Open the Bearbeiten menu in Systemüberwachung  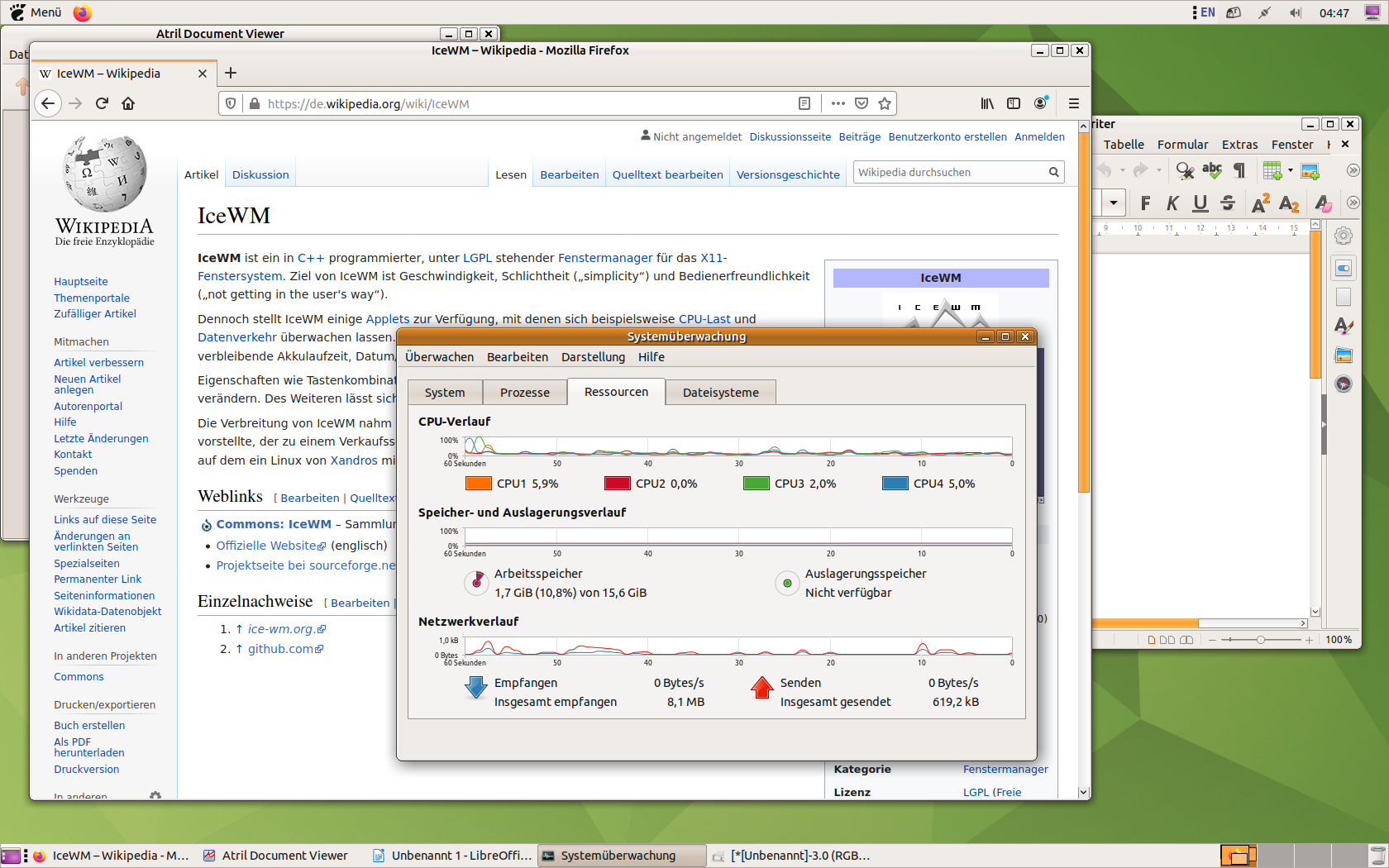coord(518,357)
